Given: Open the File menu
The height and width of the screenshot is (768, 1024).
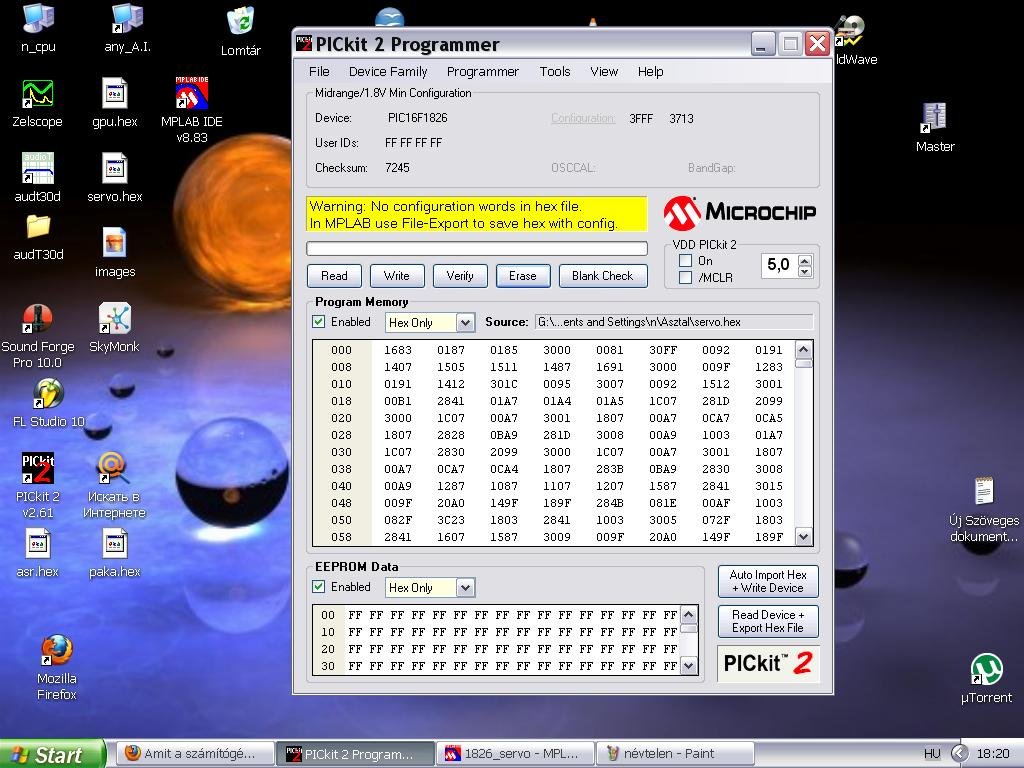Looking at the screenshot, I should [x=319, y=72].
